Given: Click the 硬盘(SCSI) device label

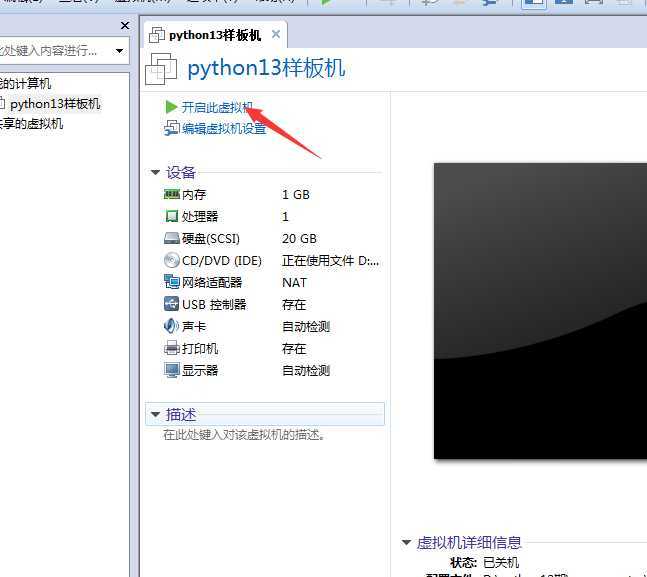Looking at the screenshot, I should point(211,239).
